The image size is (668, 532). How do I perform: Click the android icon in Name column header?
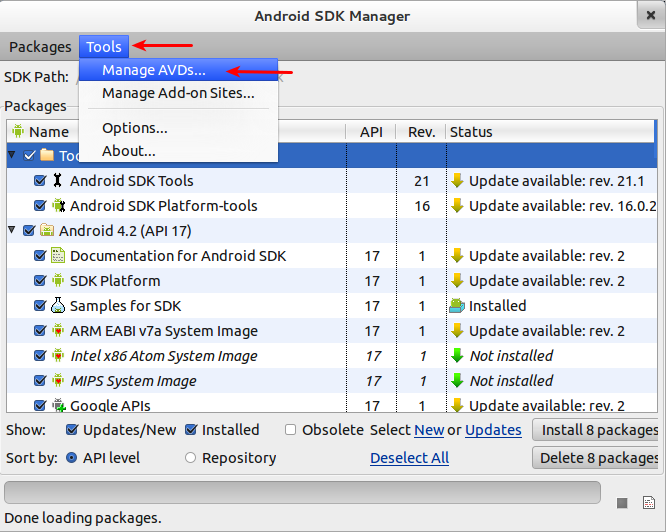click(18, 131)
